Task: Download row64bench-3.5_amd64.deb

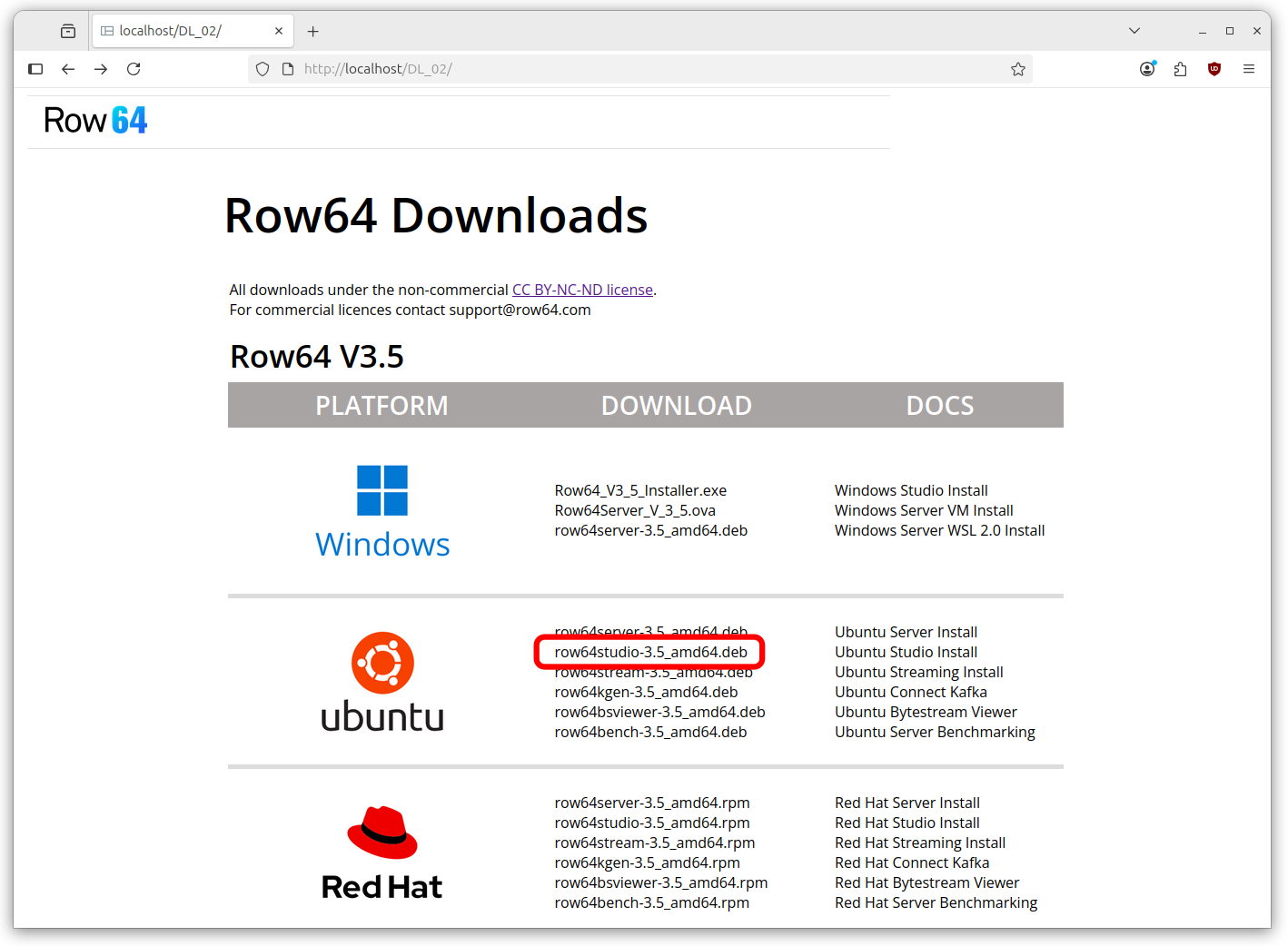Action: 650,732
